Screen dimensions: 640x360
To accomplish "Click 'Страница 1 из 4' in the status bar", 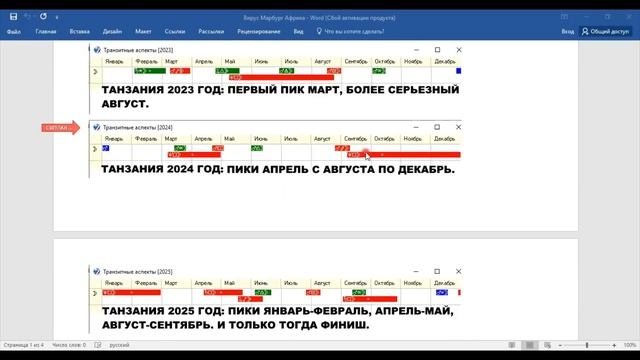I will click(x=24, y=345).
